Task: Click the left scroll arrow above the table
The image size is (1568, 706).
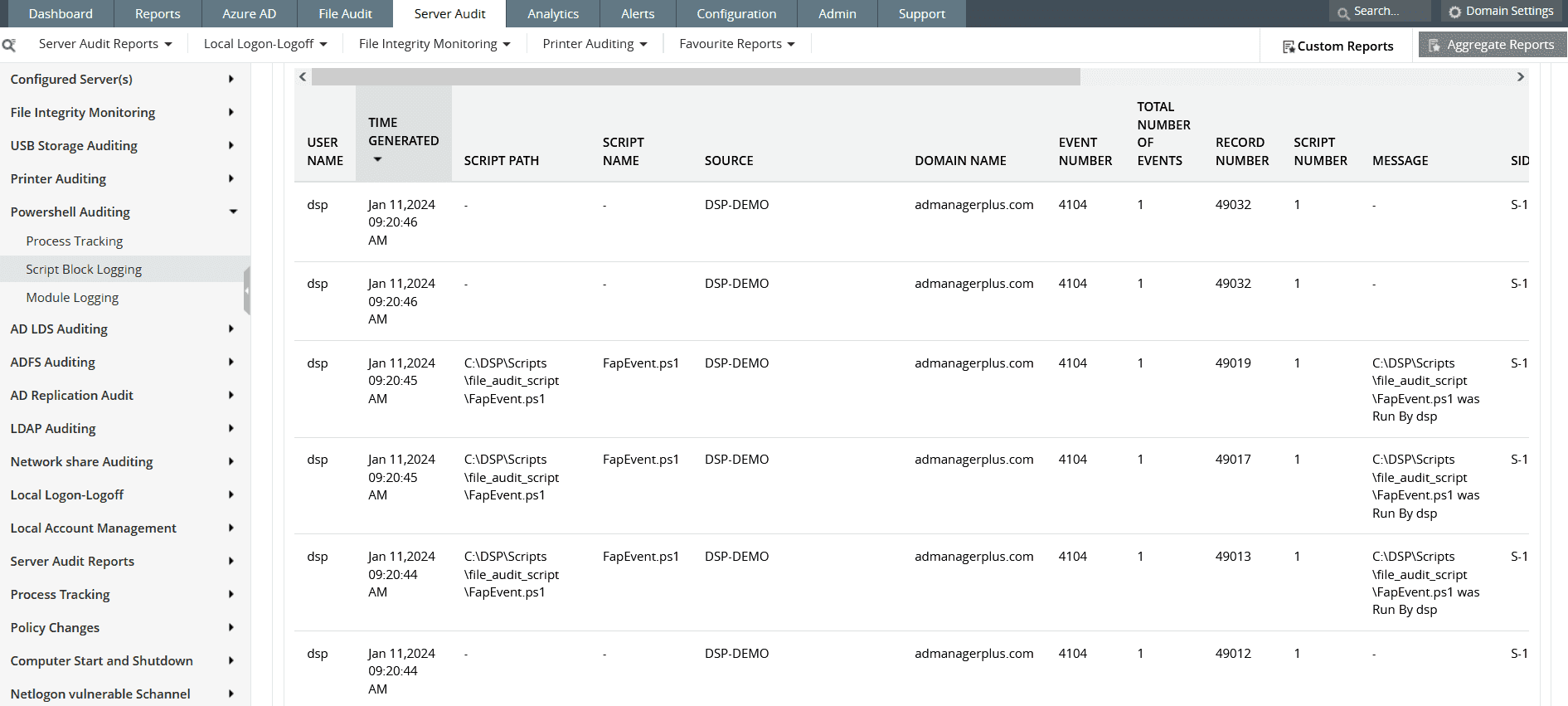Action: click(303, 77)
